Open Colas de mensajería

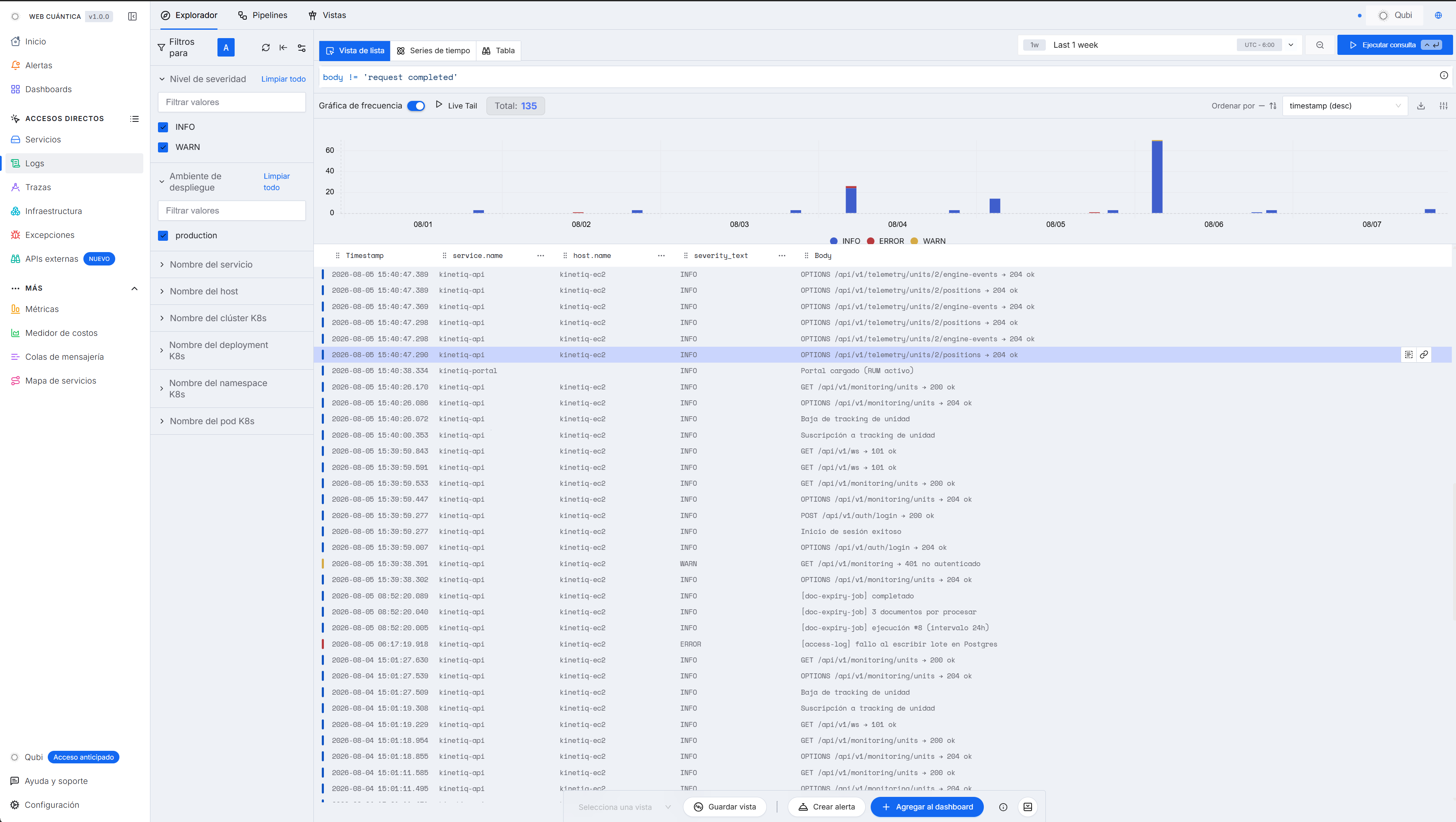65,357
